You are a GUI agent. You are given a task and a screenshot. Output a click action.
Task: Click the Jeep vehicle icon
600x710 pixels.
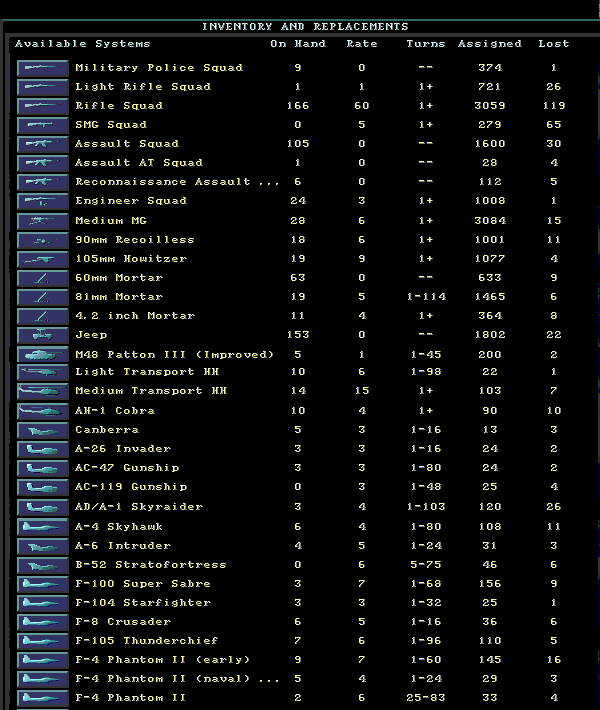click(x=43, y=335)
